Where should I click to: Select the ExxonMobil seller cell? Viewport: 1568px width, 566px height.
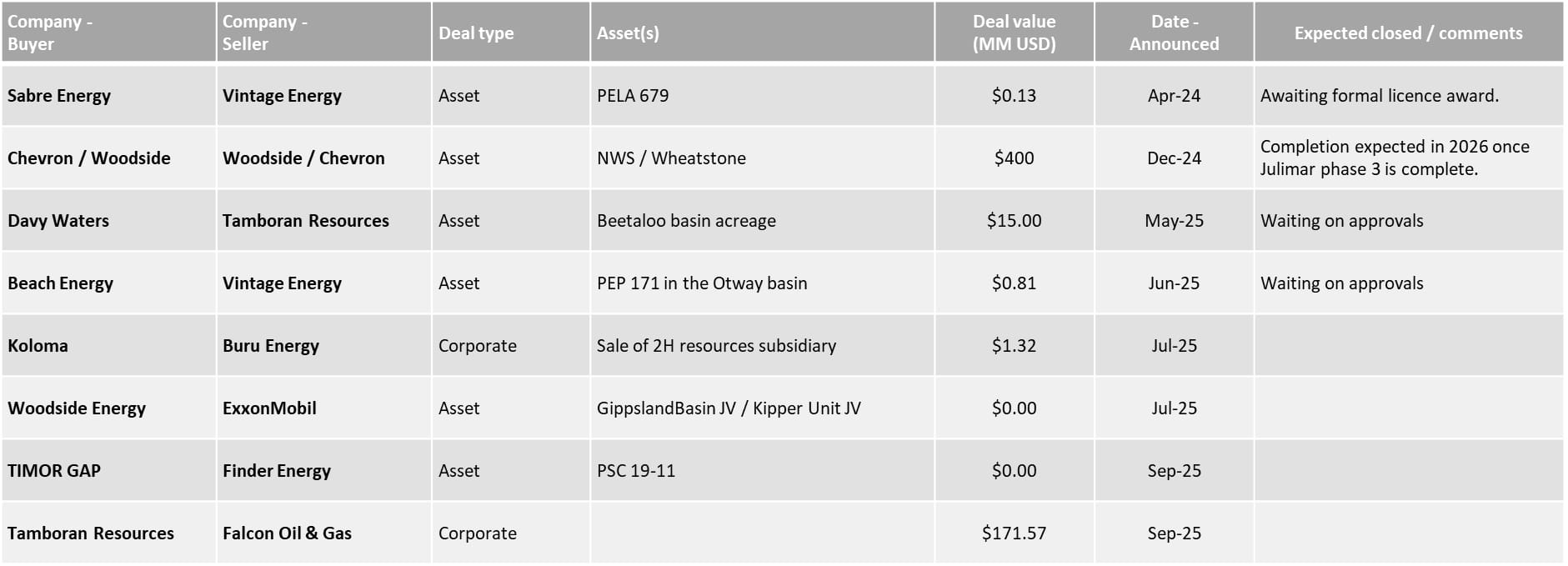tap(269, 408)
